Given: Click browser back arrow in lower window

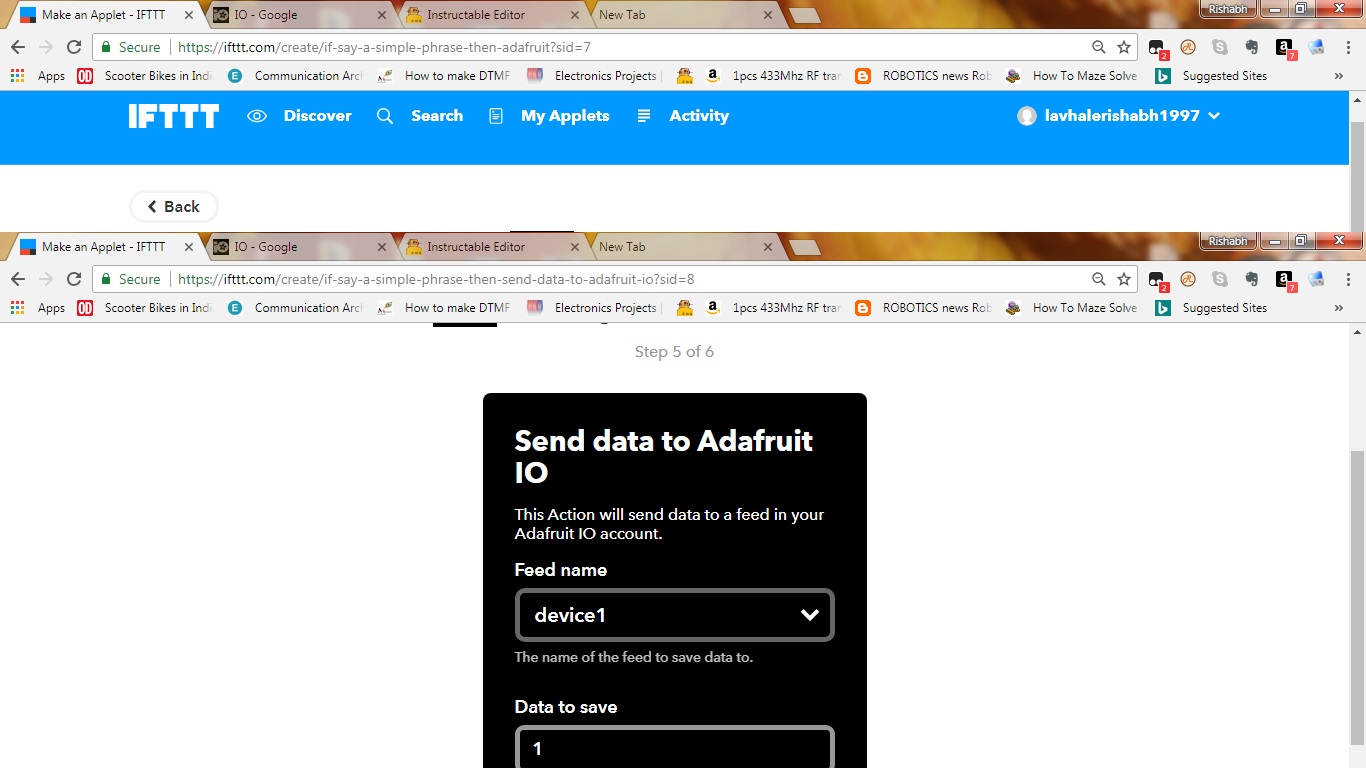Looking at the screenshot, I should click(18, 279).
